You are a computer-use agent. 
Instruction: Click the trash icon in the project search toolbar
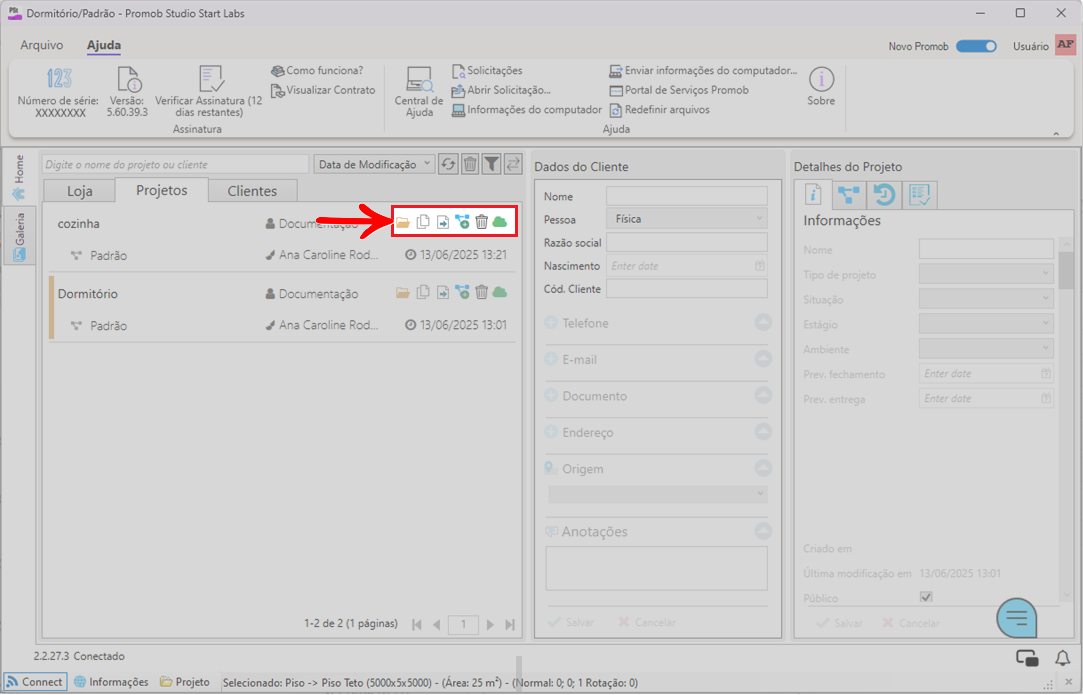(470, 164)
